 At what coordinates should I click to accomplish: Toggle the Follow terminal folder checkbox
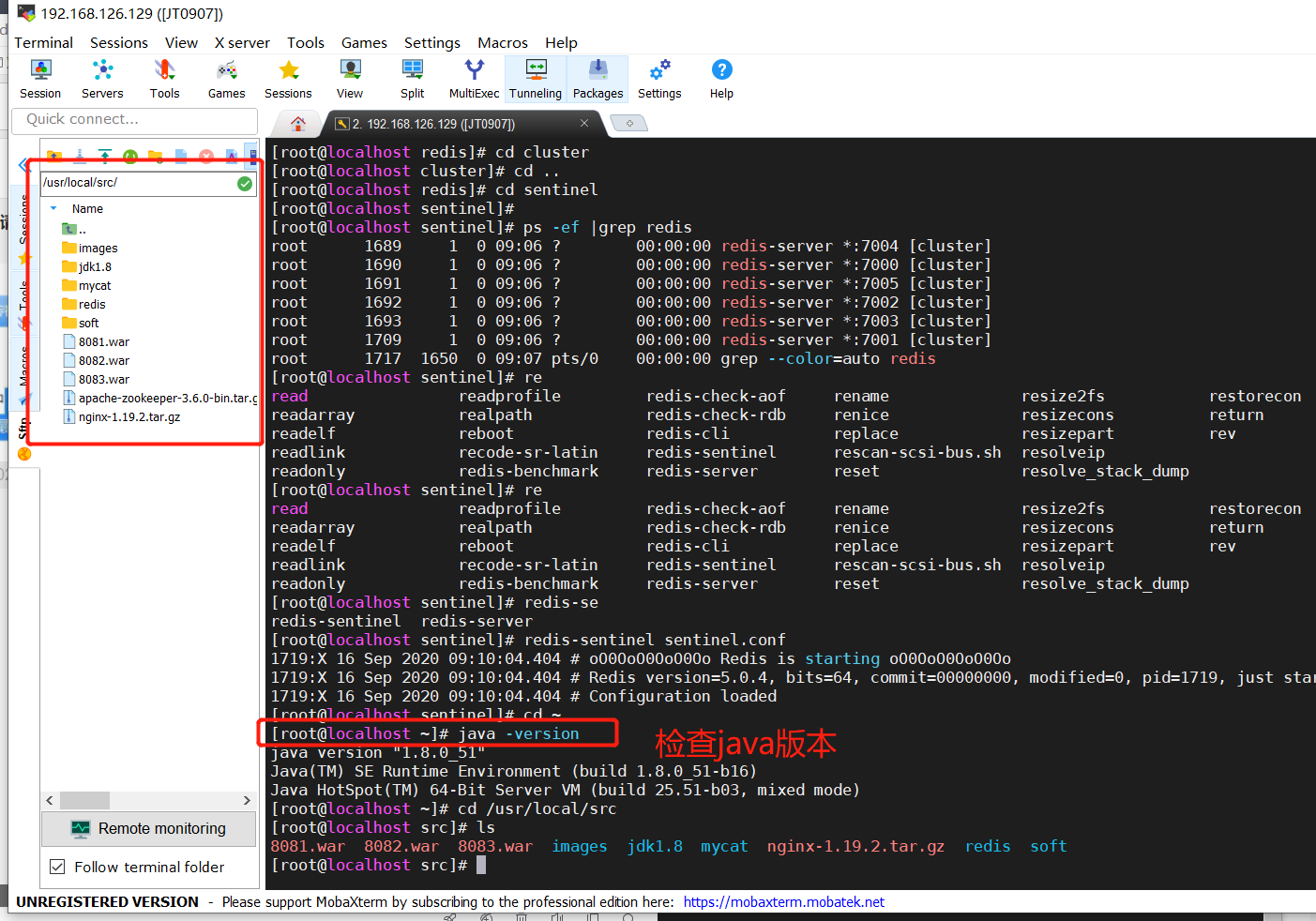(x=57, y=867)
